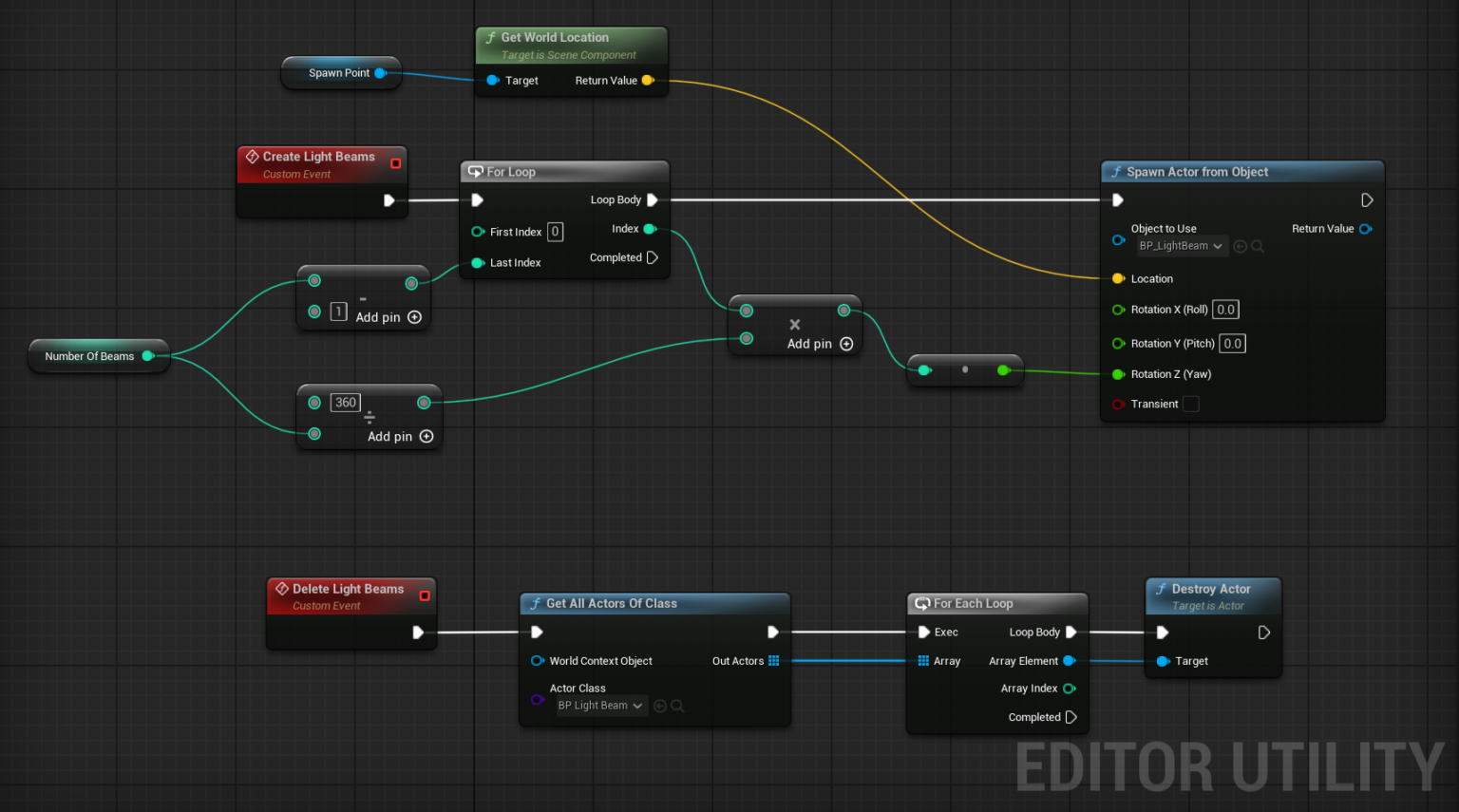The image size is (1459, 812).
Task: Click the f icon on Get World Location node
Action: (x=490, y=37)
